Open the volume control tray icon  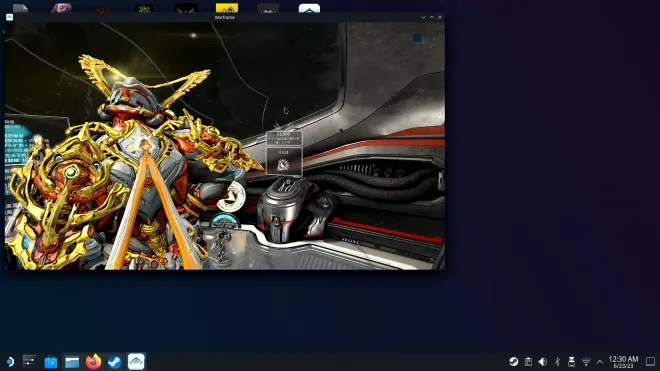[x=543, y=362]
